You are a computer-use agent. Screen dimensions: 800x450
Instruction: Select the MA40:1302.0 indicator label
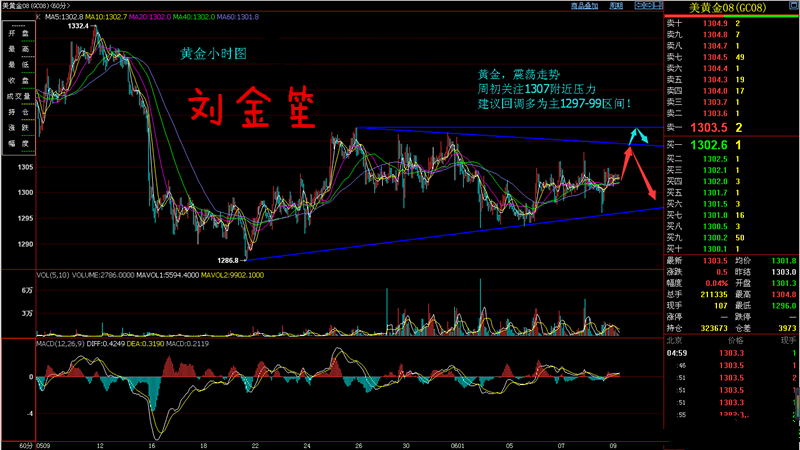click(194, 17)
